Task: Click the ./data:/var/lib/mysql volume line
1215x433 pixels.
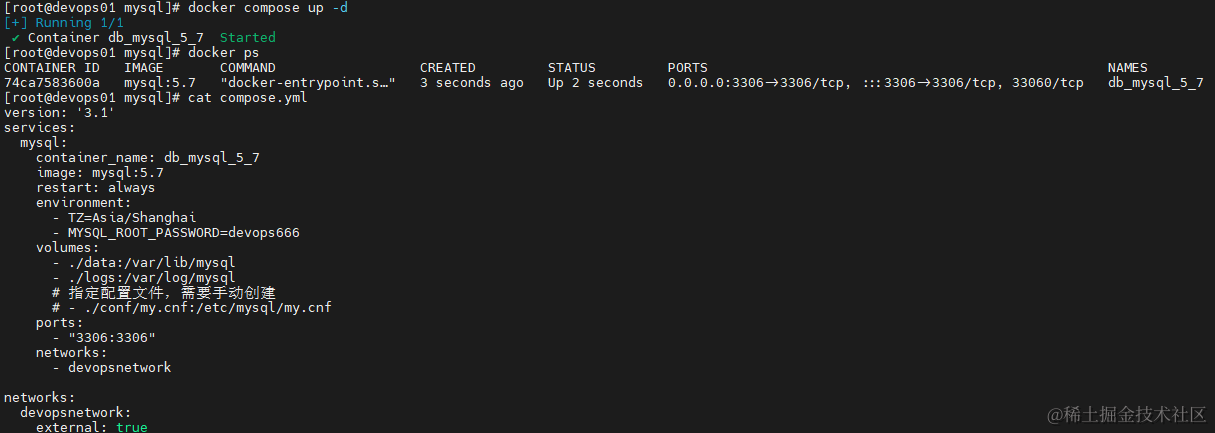Action: tap(144, 263)
